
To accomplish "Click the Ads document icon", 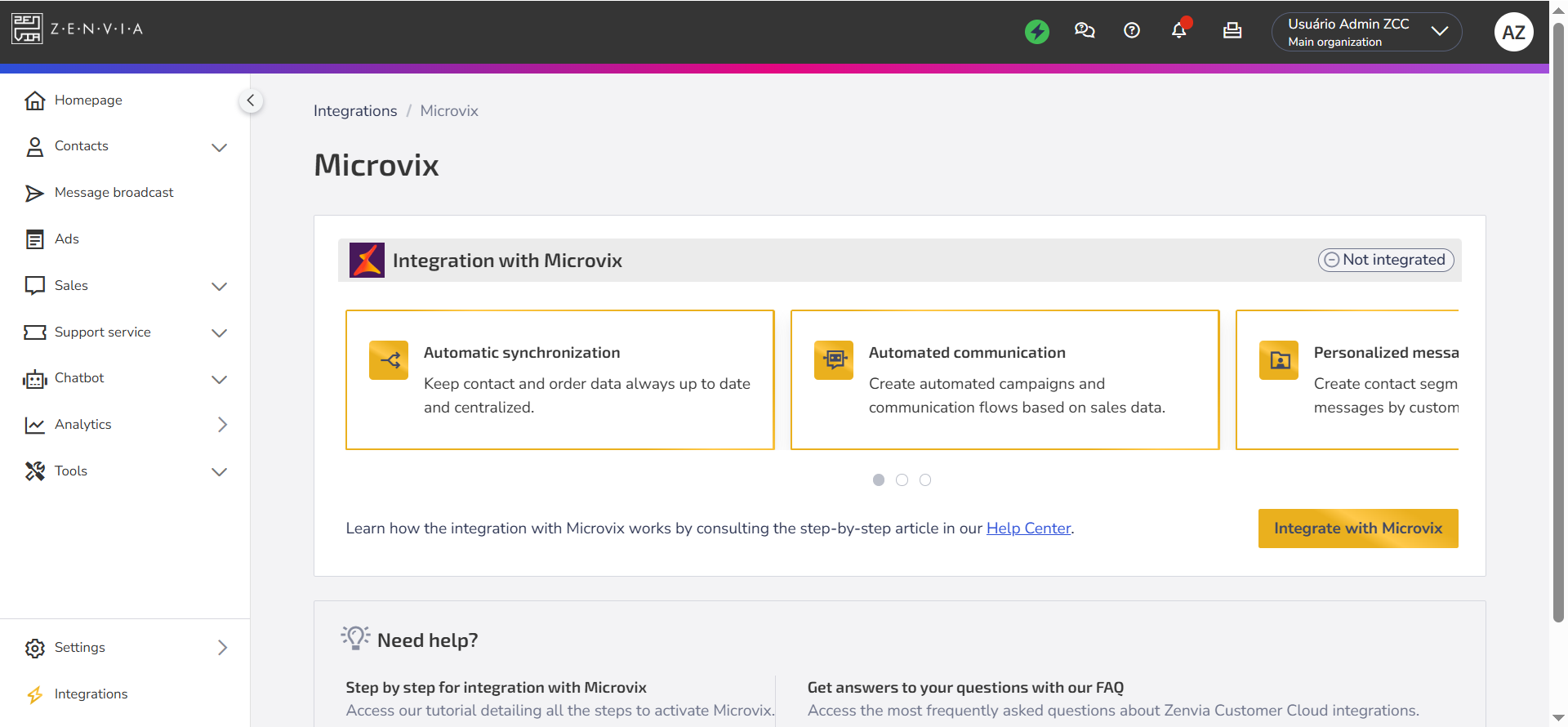I will 34,239.
